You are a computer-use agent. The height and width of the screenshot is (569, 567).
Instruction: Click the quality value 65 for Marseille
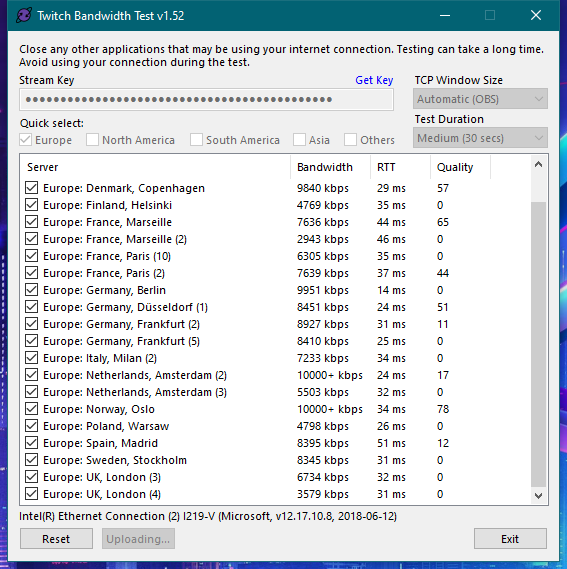443,222
